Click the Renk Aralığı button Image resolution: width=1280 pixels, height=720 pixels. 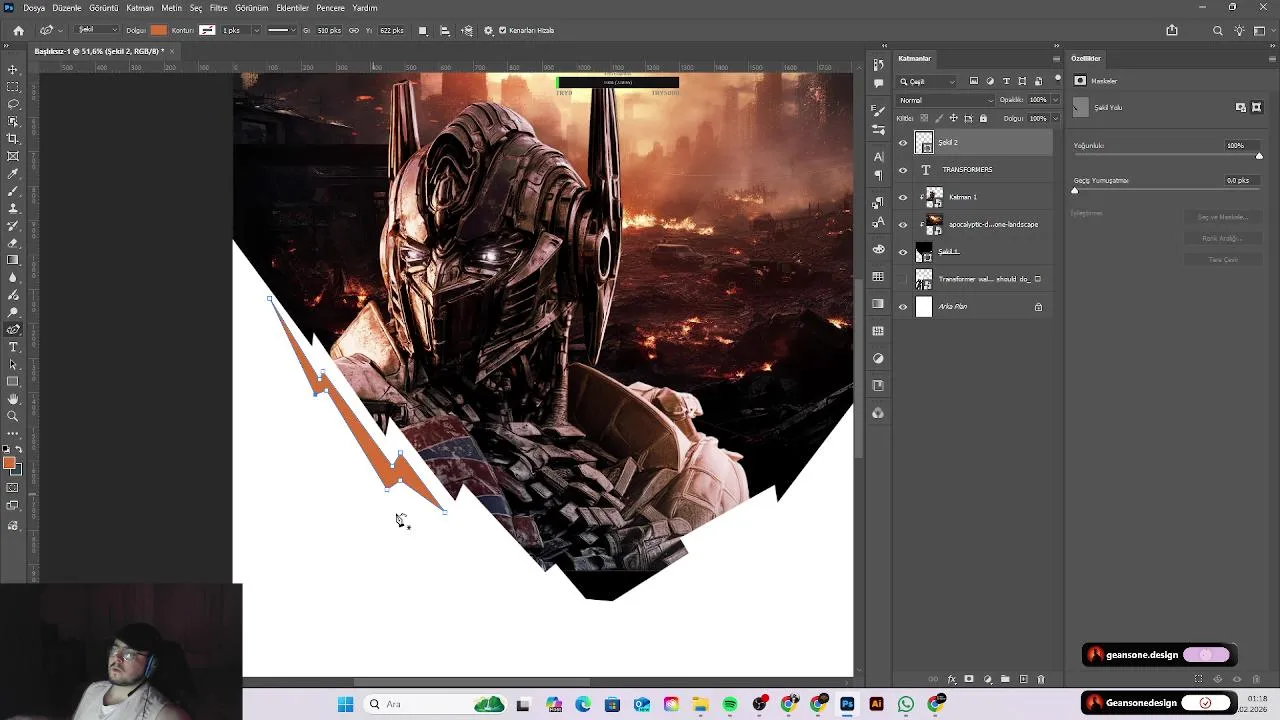coord(1223,238)
